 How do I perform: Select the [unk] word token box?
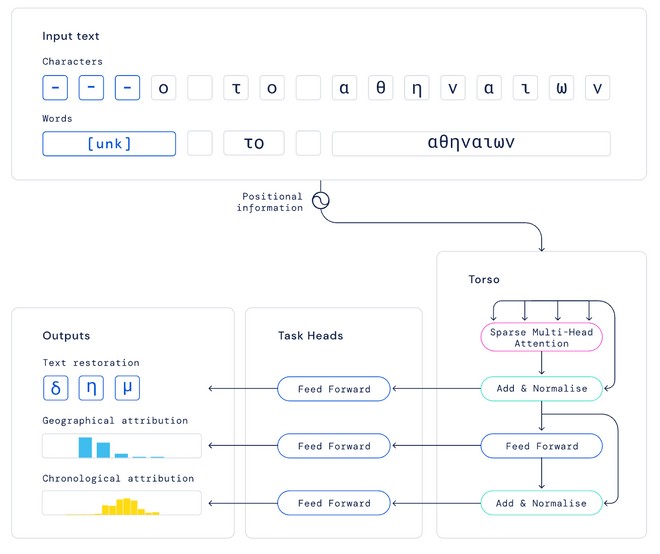109,144
